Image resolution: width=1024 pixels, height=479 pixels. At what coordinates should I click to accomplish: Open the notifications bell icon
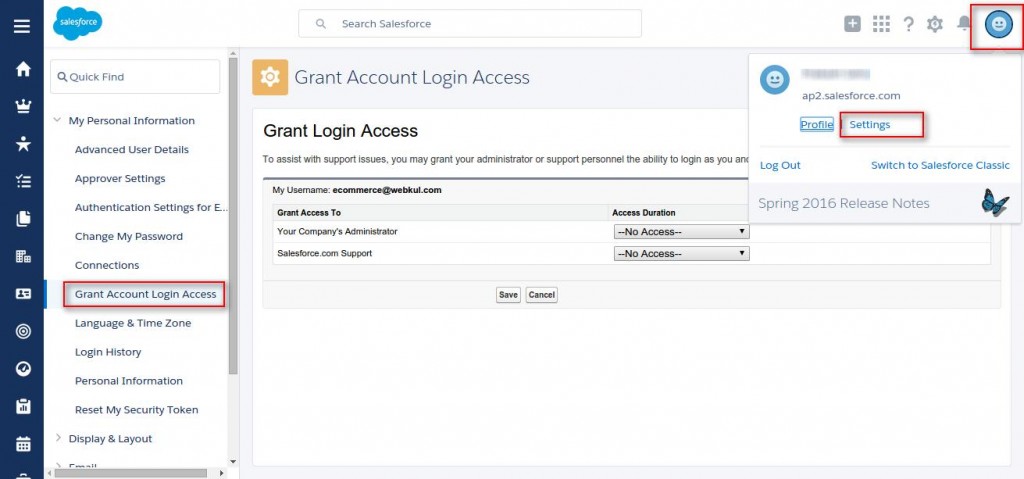coord(964,24)
